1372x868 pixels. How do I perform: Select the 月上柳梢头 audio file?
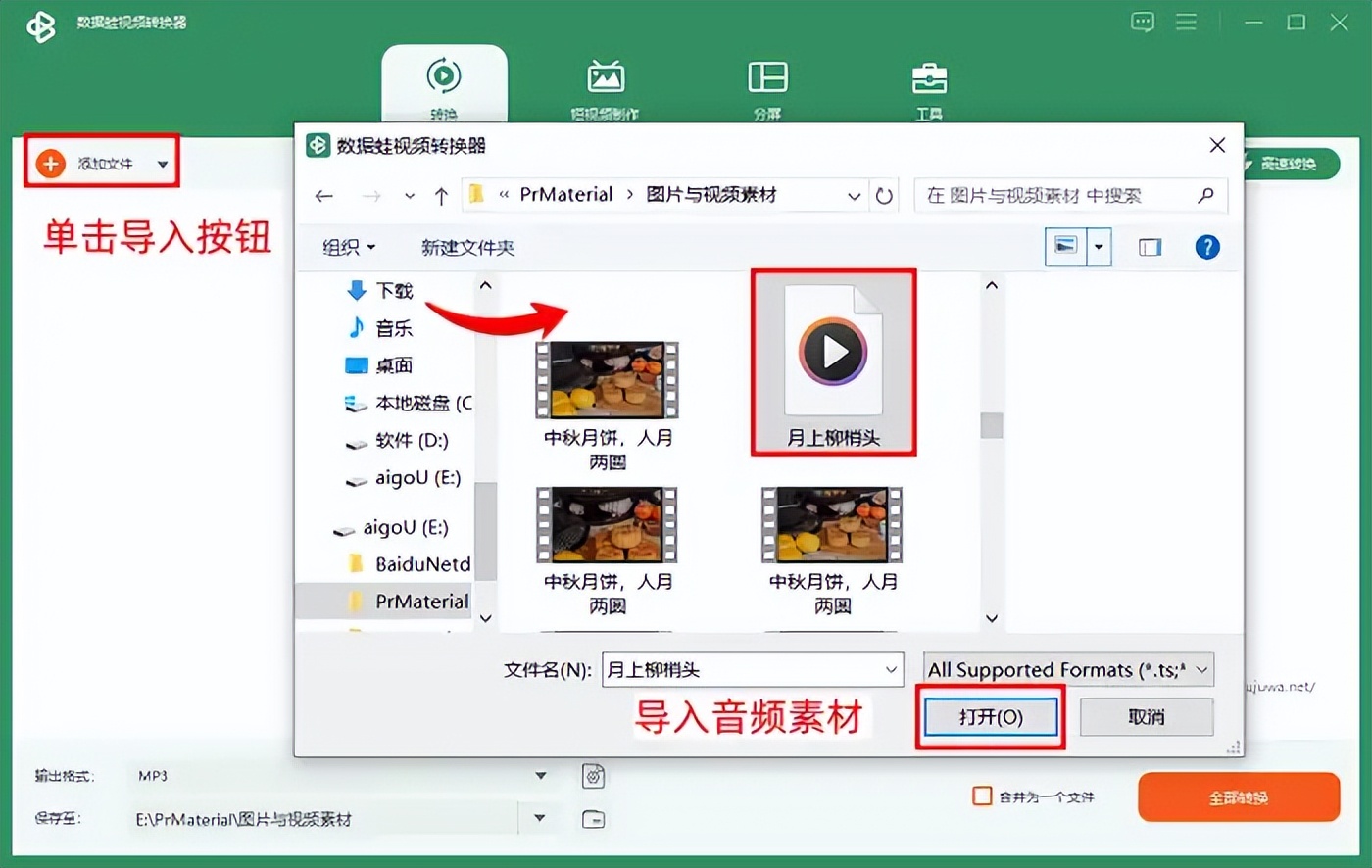click(x=833, y=362)
